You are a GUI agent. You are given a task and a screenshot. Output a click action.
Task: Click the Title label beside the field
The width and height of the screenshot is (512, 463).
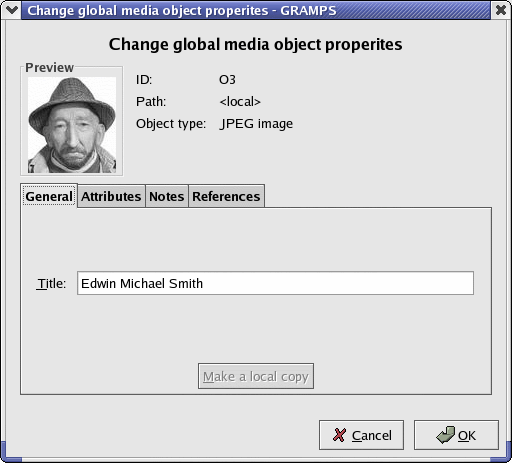tap(51, 284)
